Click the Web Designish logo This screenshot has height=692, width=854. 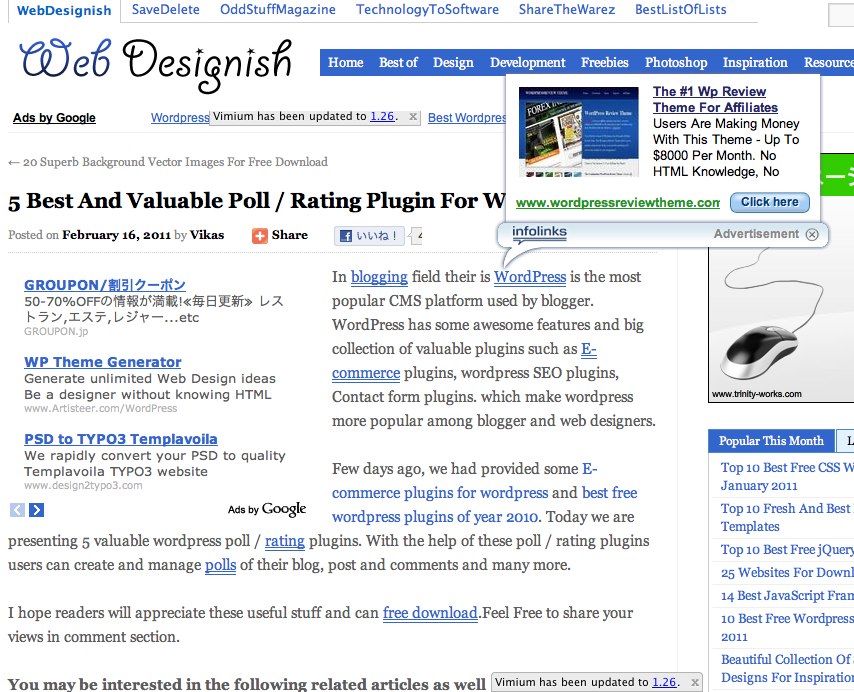[156, 64]
